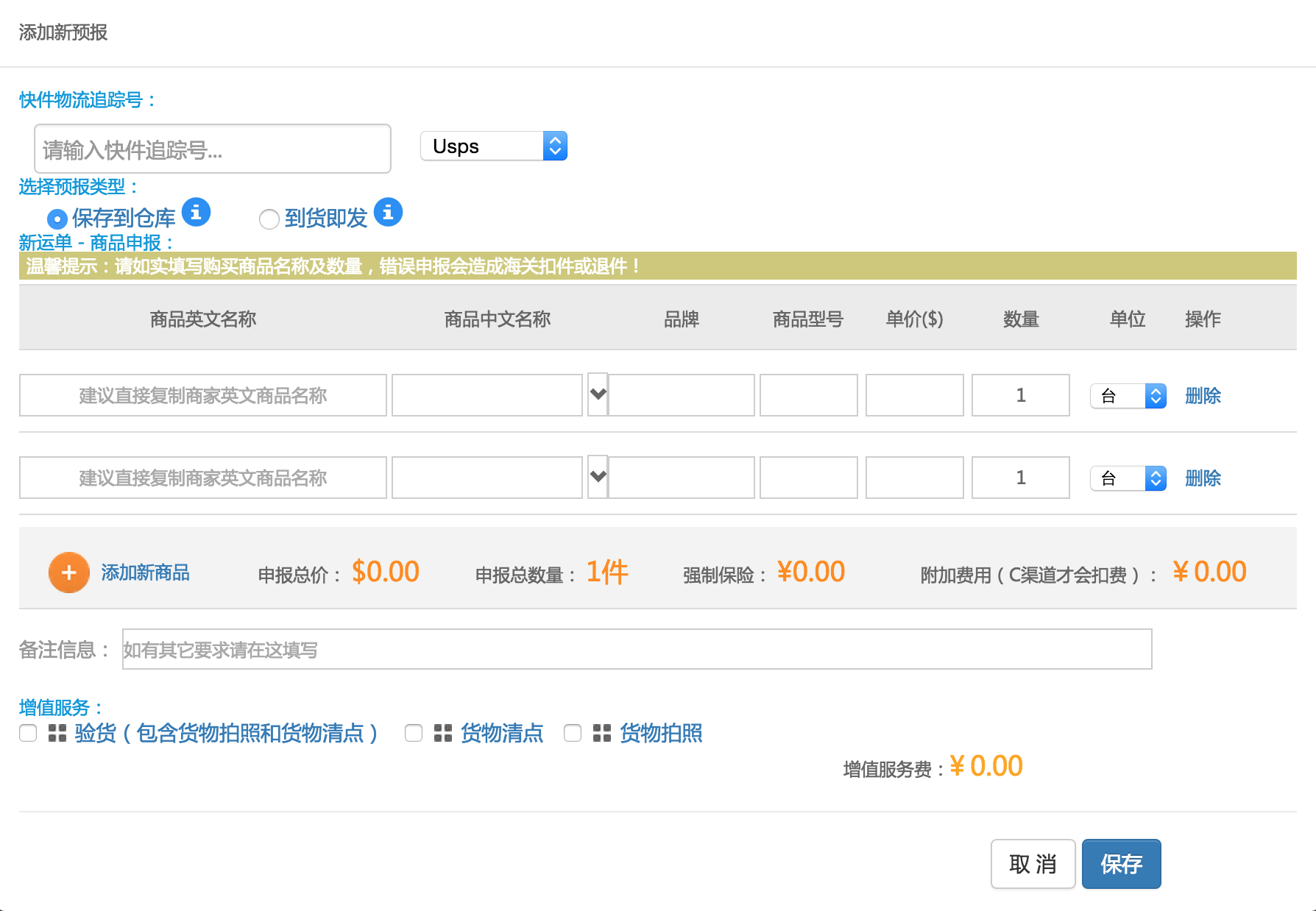Click grid icon beside 货物清点

tap(443, 733)
